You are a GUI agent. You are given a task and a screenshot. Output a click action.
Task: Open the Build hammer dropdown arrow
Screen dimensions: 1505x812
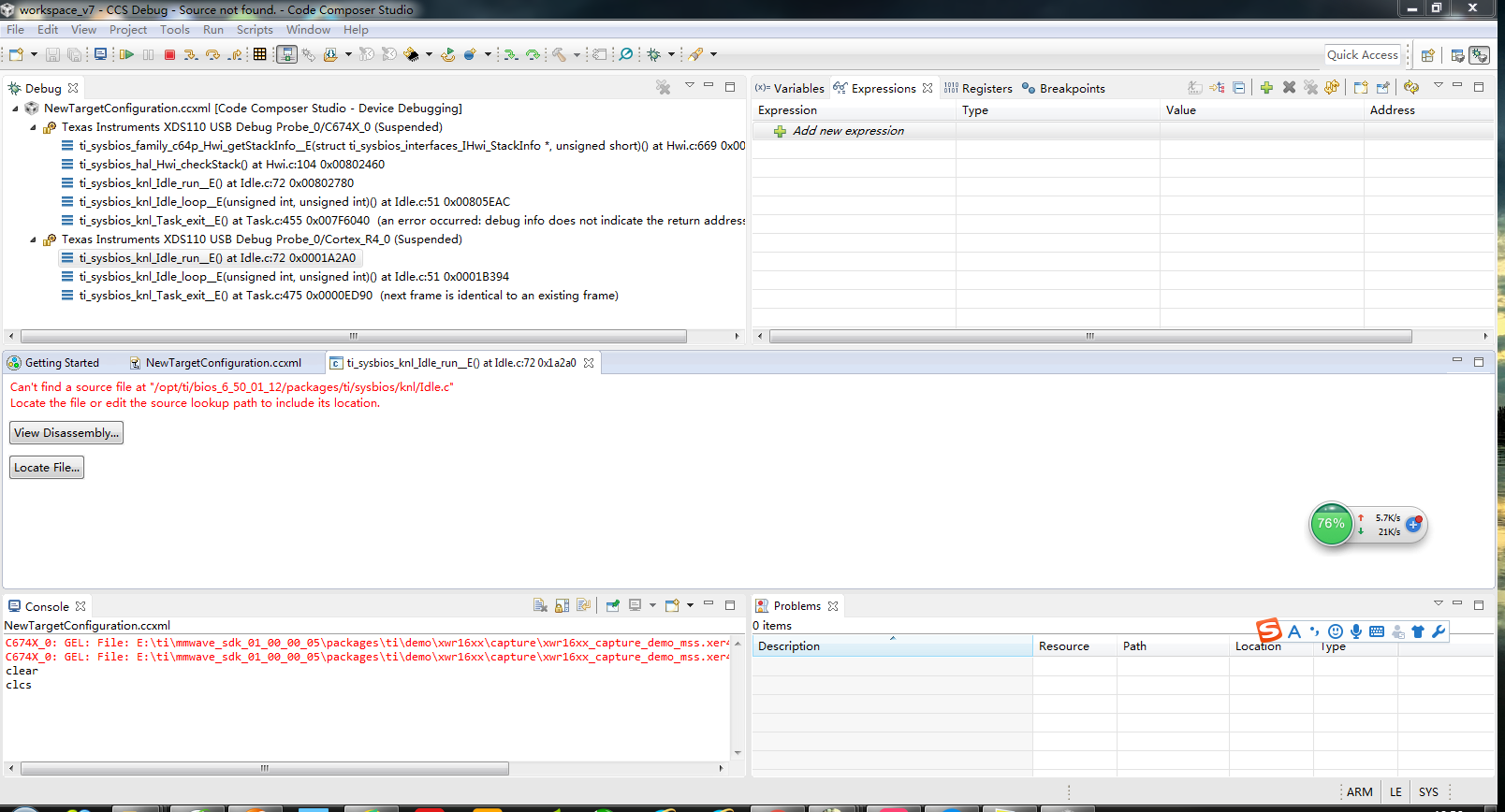coord(577,55)
